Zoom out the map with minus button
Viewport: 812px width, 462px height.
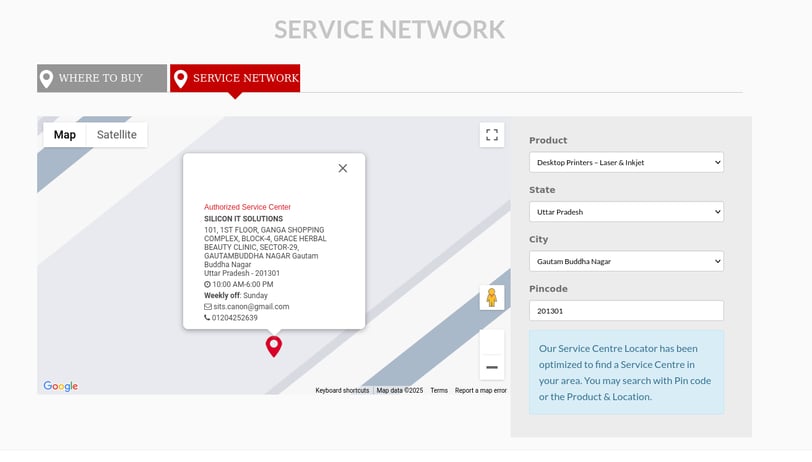492,367
